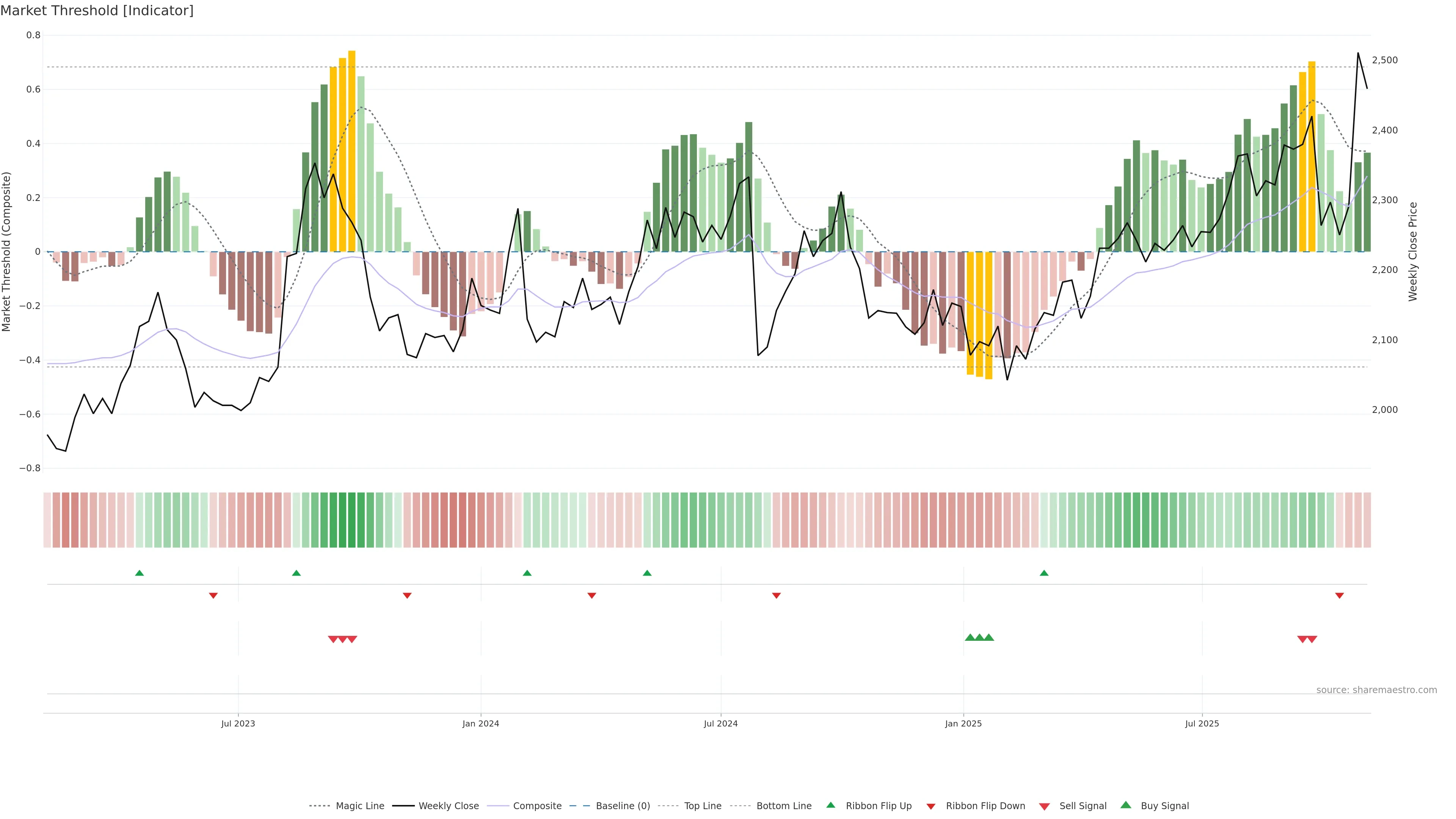Toggle the Magic Line legend entry
The image size is (1456, 819).
pos(359,806)
